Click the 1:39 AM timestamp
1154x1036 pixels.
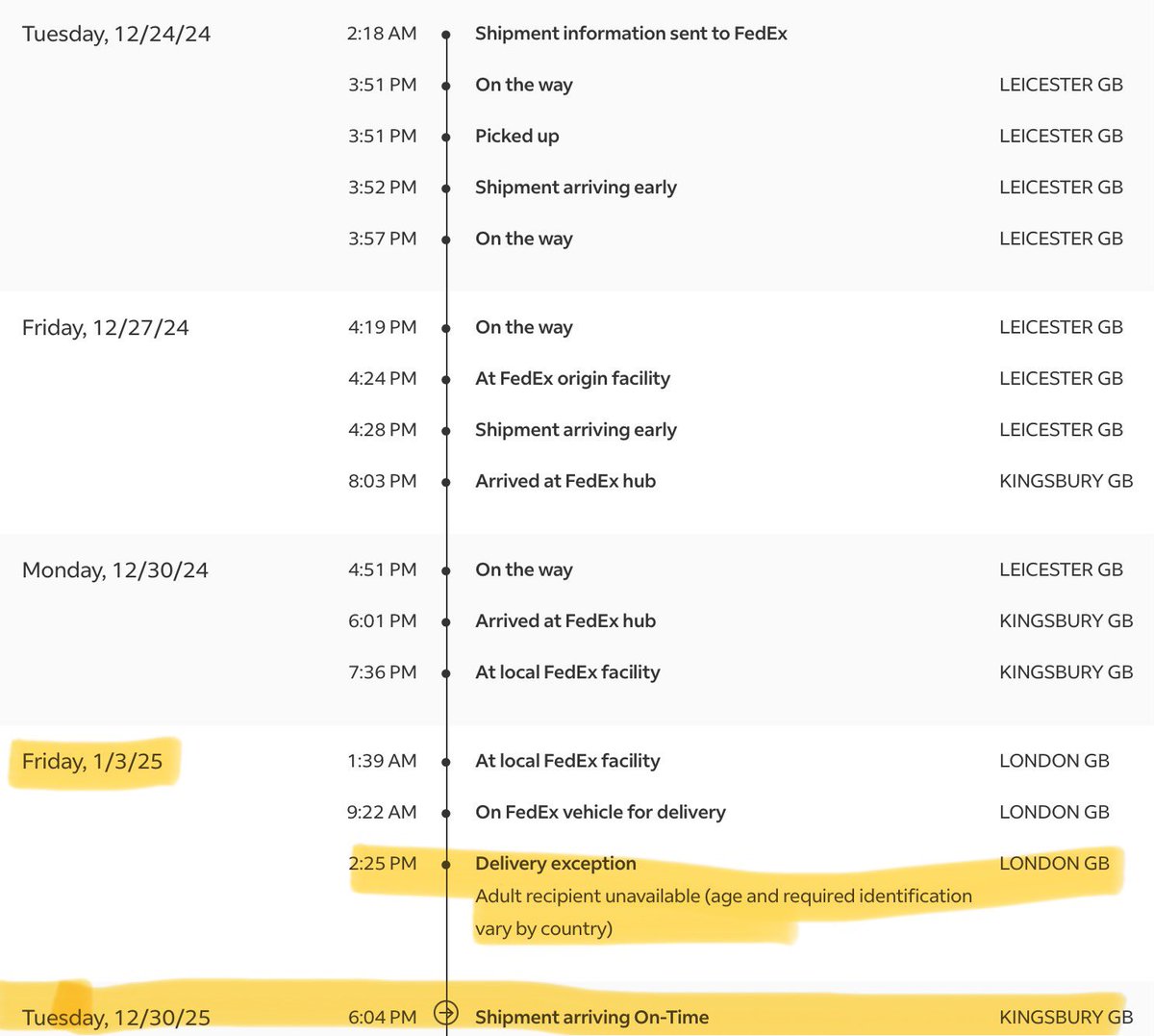(383, 761)
